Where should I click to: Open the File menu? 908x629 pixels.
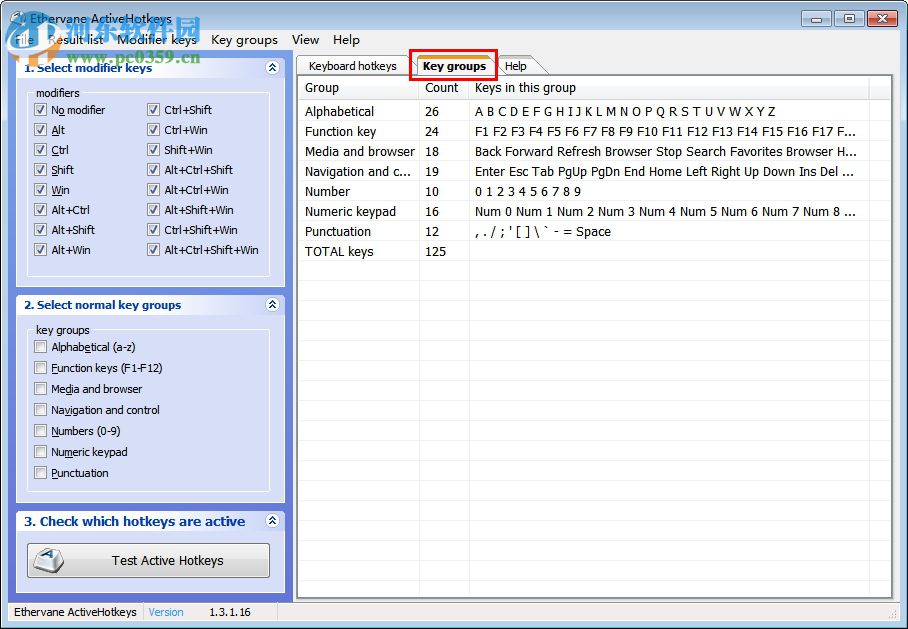click(24, 40)
